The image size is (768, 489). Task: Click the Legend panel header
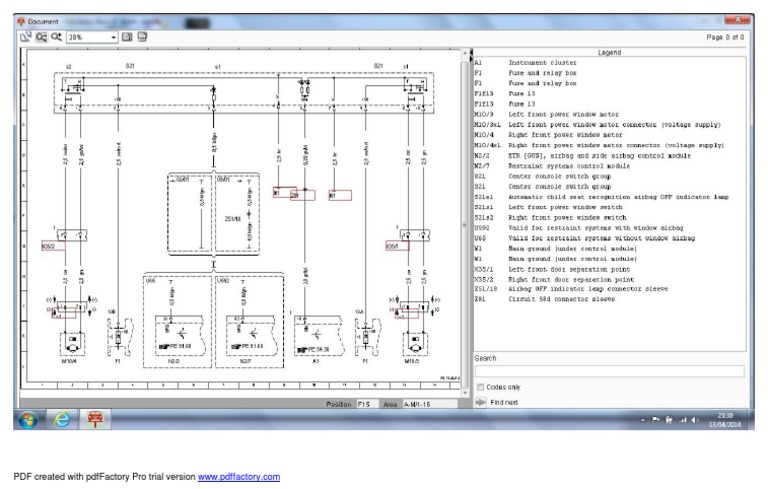(609, 52)
